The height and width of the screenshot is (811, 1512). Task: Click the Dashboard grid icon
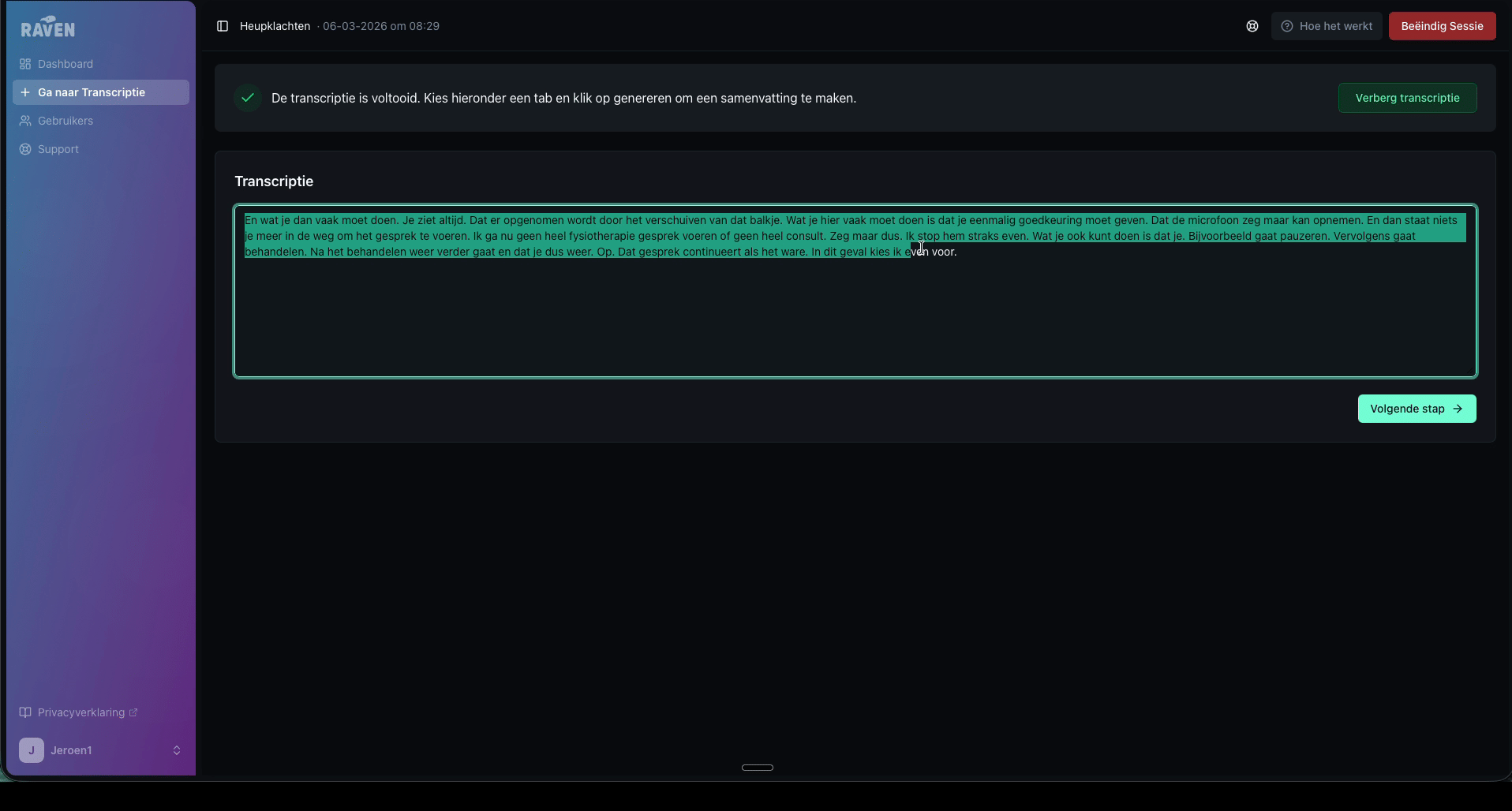pyautogui.click(x=25, y=64)
